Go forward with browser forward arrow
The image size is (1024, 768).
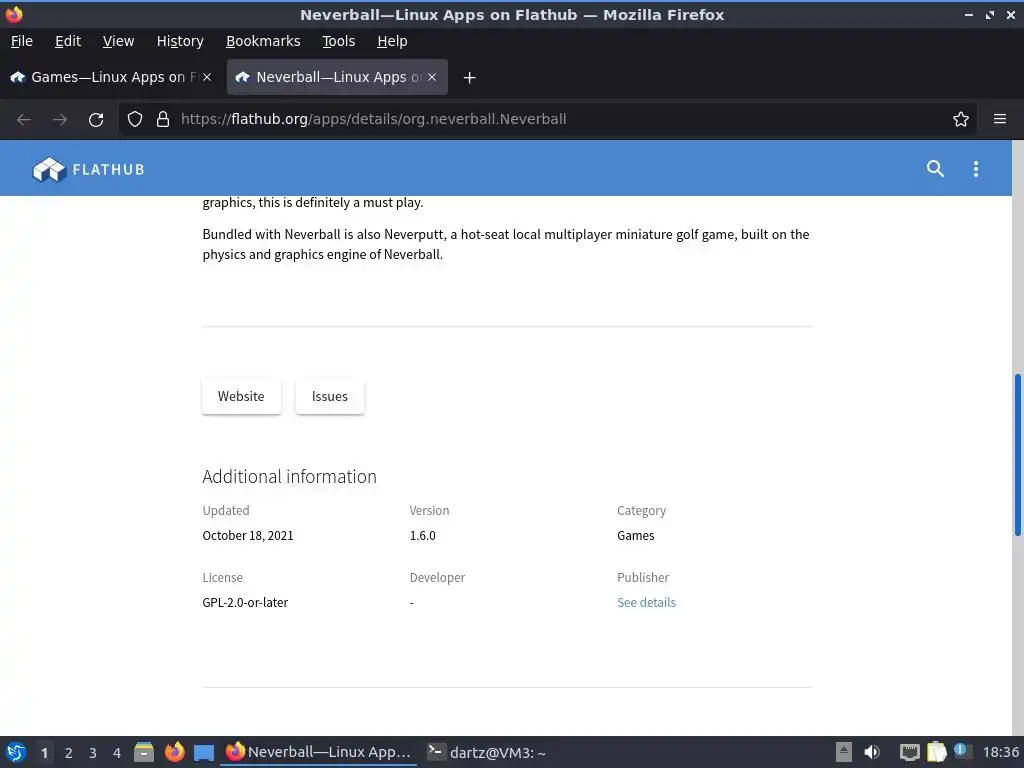(x=60, y=120)
